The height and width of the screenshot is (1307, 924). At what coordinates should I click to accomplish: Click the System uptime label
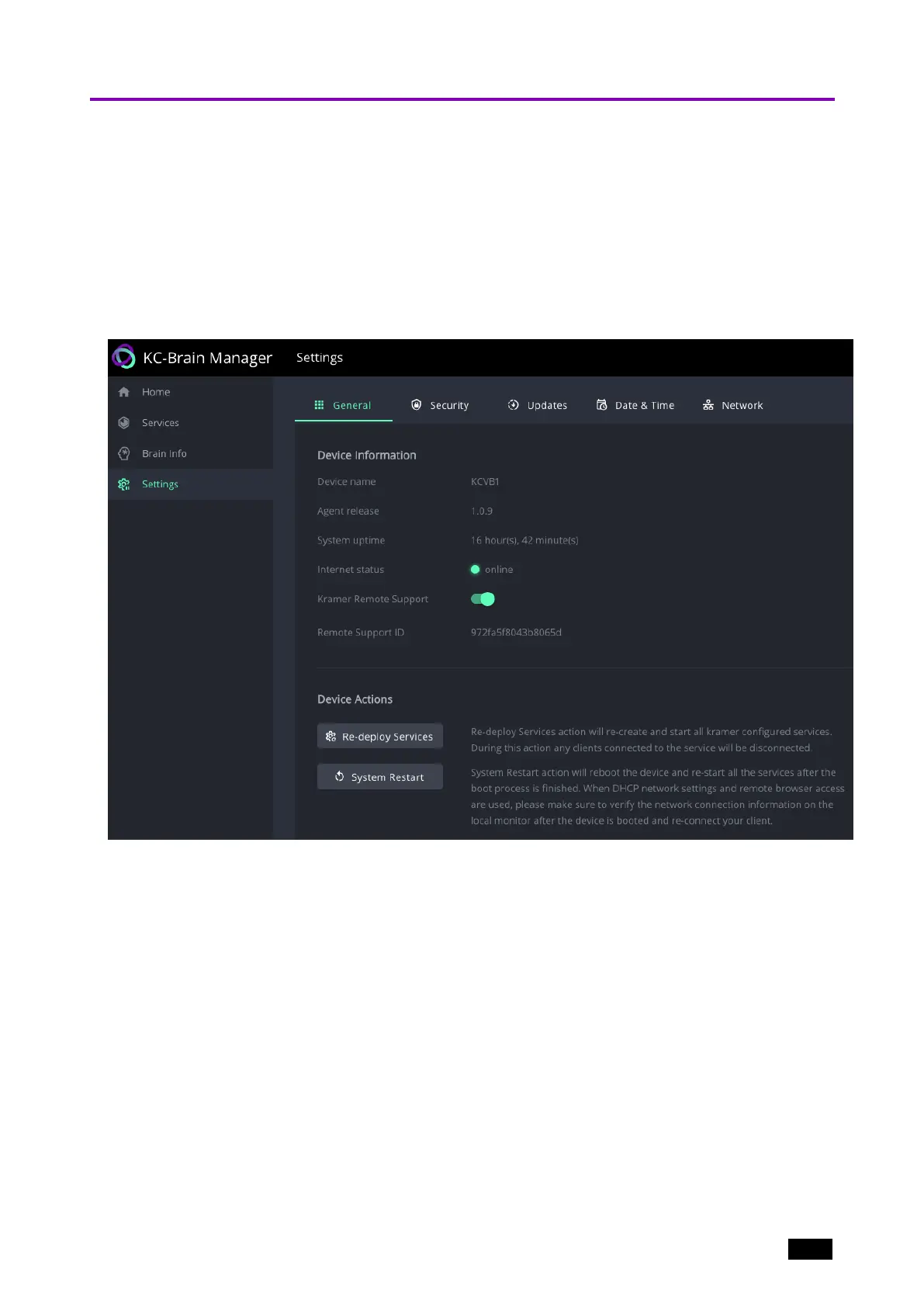pos(351,540)
